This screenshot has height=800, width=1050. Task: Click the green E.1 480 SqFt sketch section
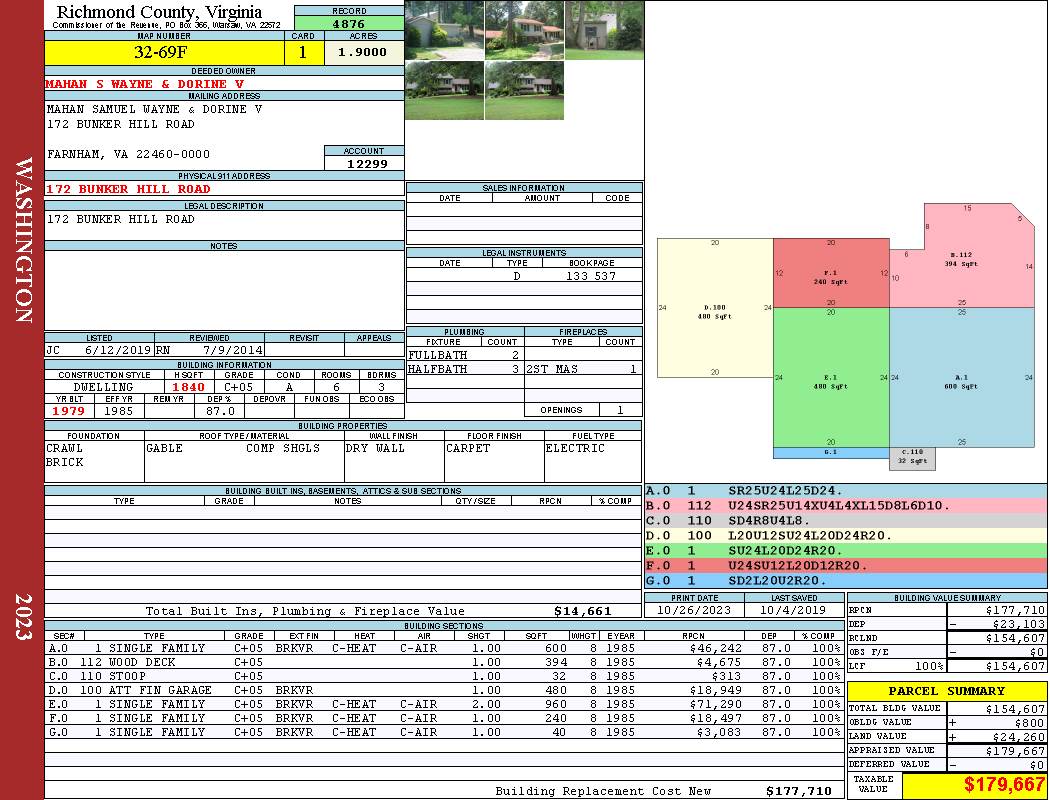click(x=831, y=378)
